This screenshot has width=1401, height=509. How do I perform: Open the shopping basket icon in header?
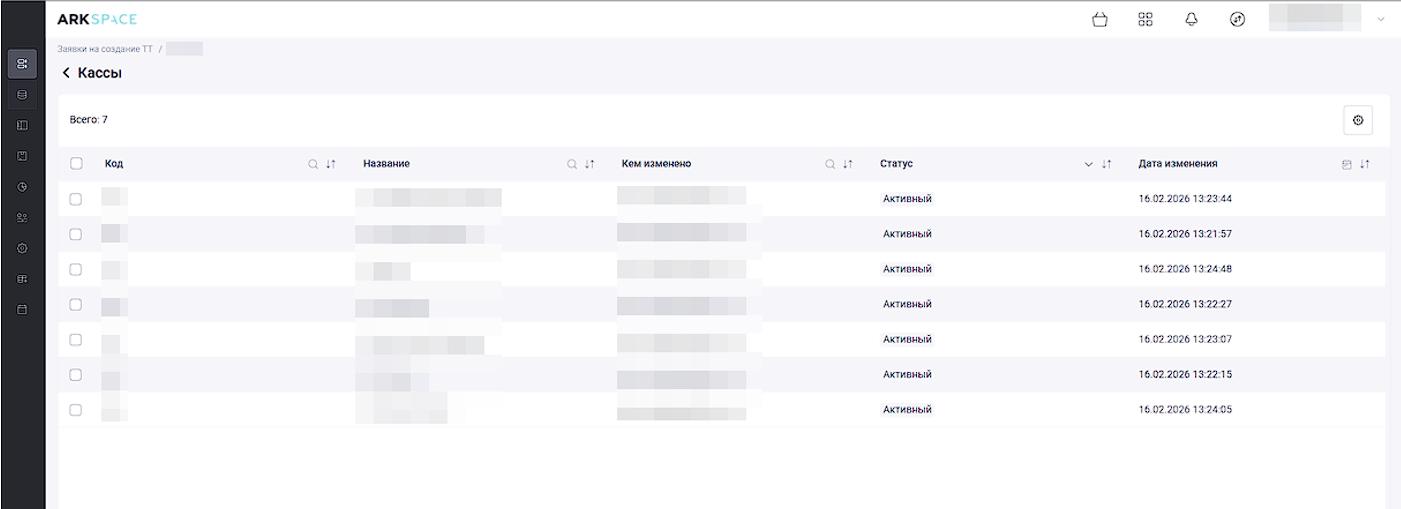point(1100,19)
